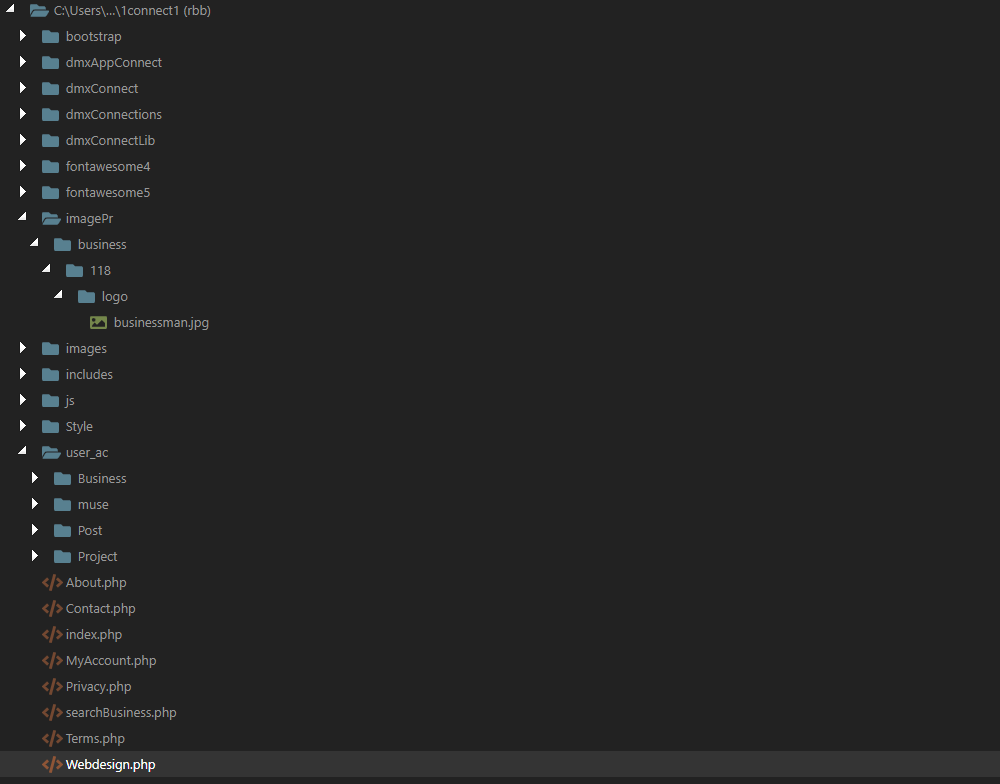Click the open folder icon of root path
Viewport: 1000px width, 784px height.
point(39,11)
